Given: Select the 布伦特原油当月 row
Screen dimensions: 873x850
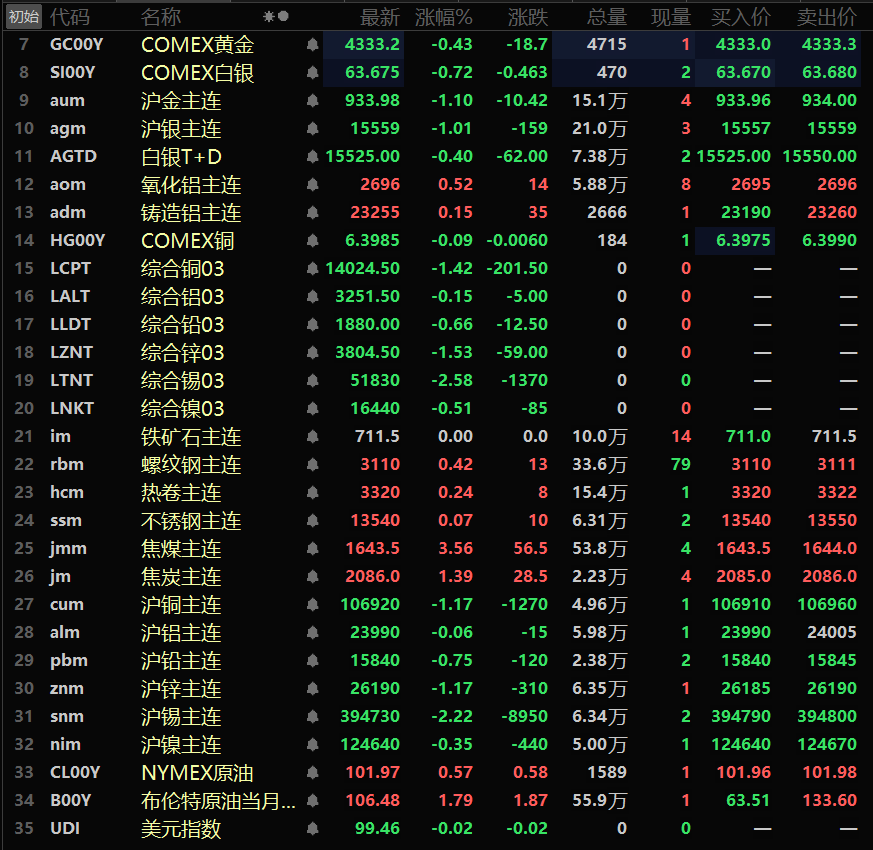Looking at the screenshot, I should pos(432,800).
